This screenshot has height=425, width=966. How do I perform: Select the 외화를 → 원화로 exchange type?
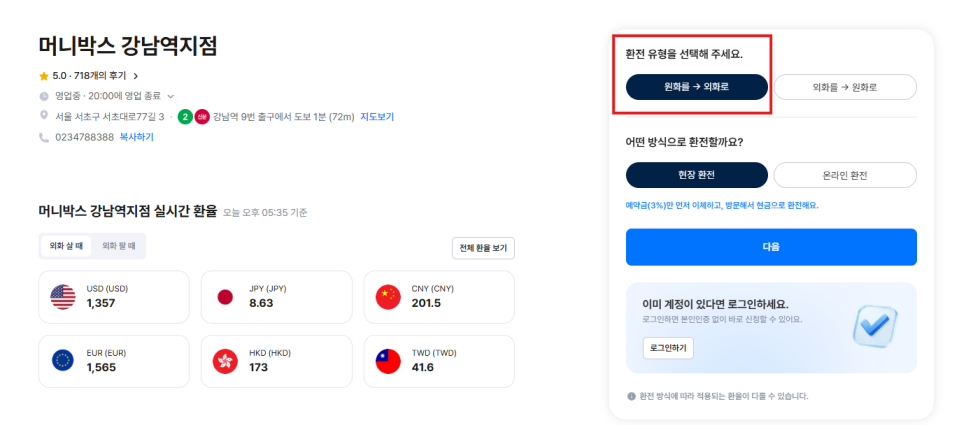845,87
